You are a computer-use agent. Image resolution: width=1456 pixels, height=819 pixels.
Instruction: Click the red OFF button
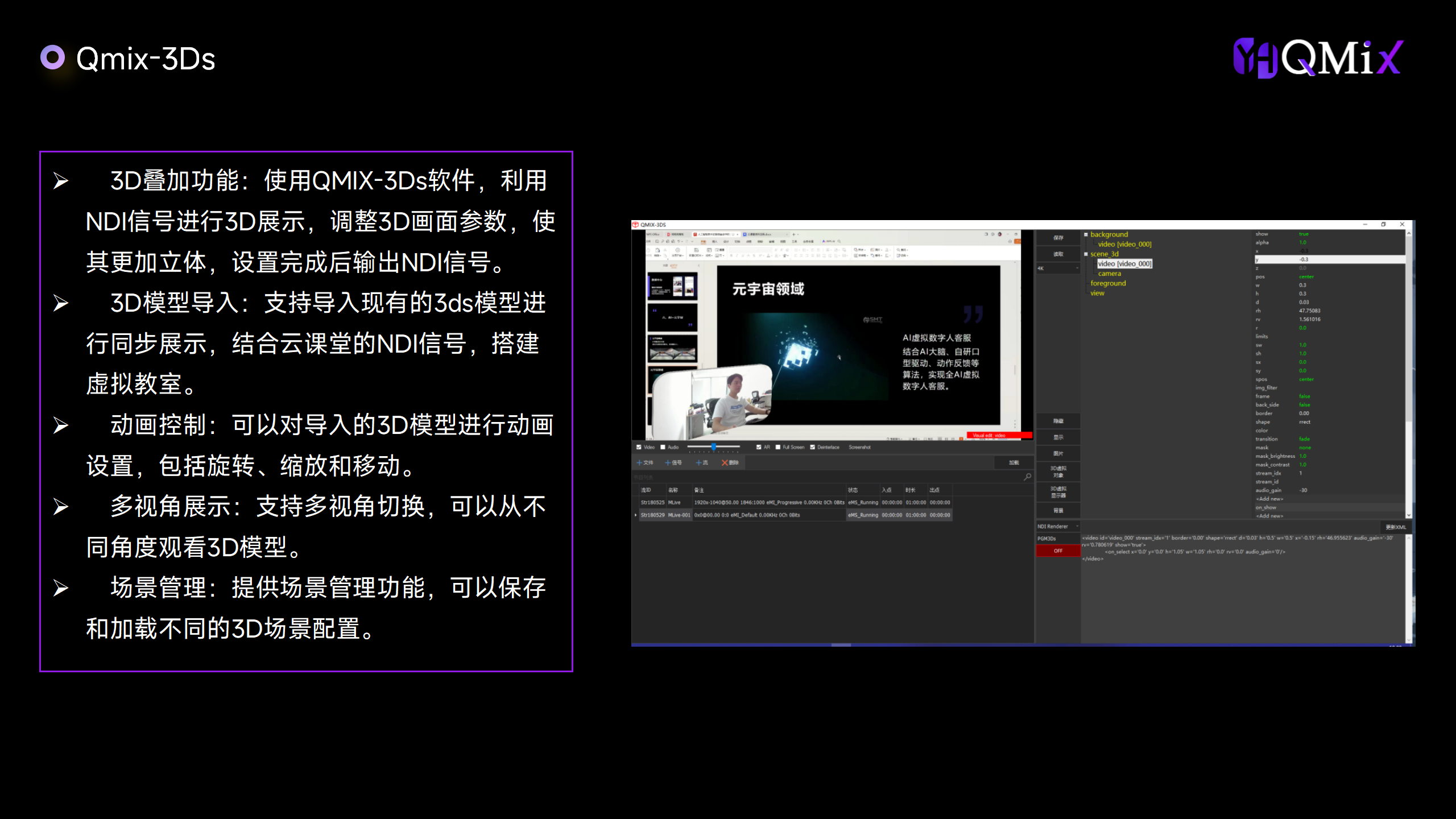click(1058, 551)
